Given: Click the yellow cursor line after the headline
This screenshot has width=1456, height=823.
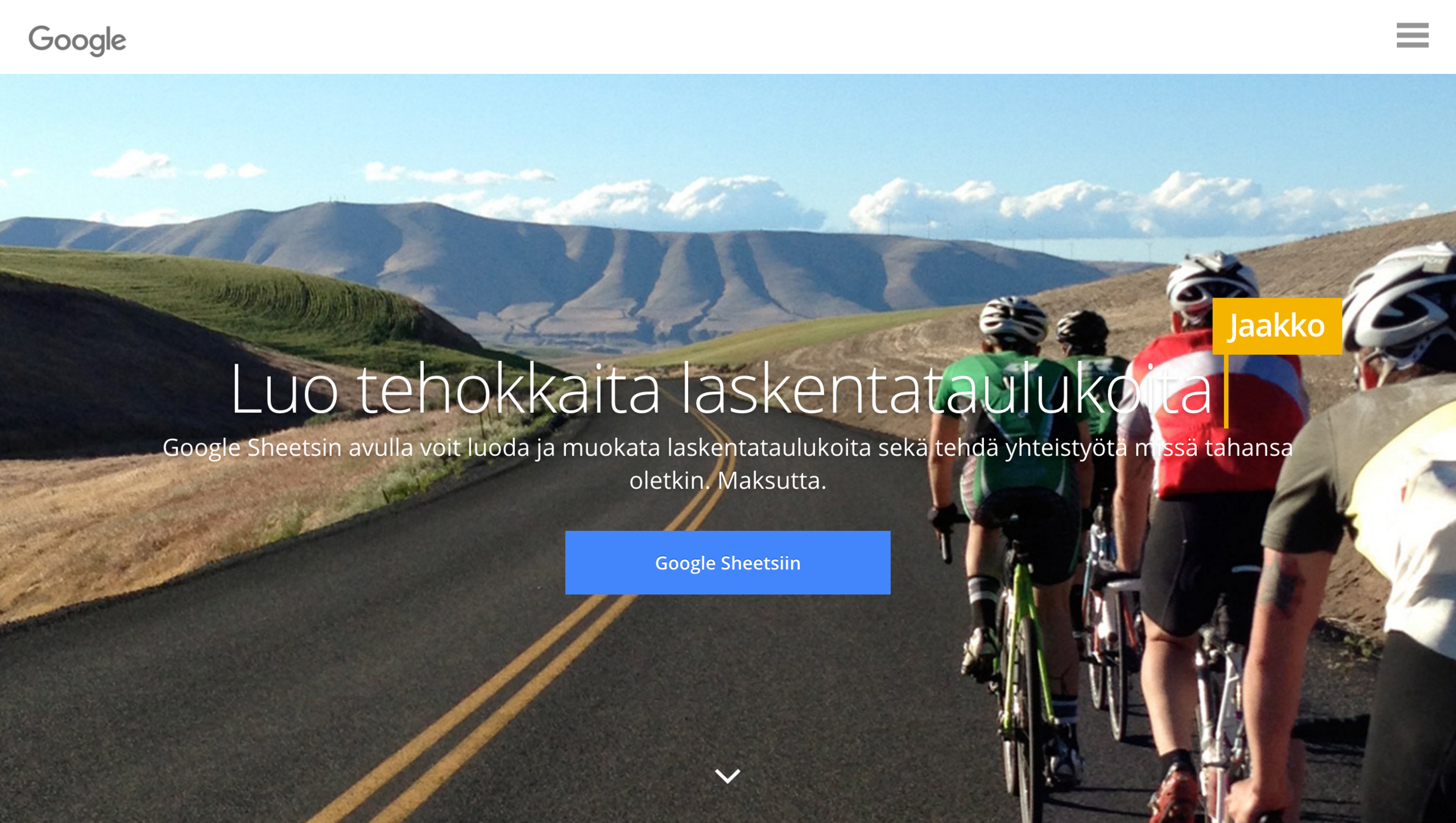Looking at the screenshot, I should pyautogui.click(x=1226, y=391).
